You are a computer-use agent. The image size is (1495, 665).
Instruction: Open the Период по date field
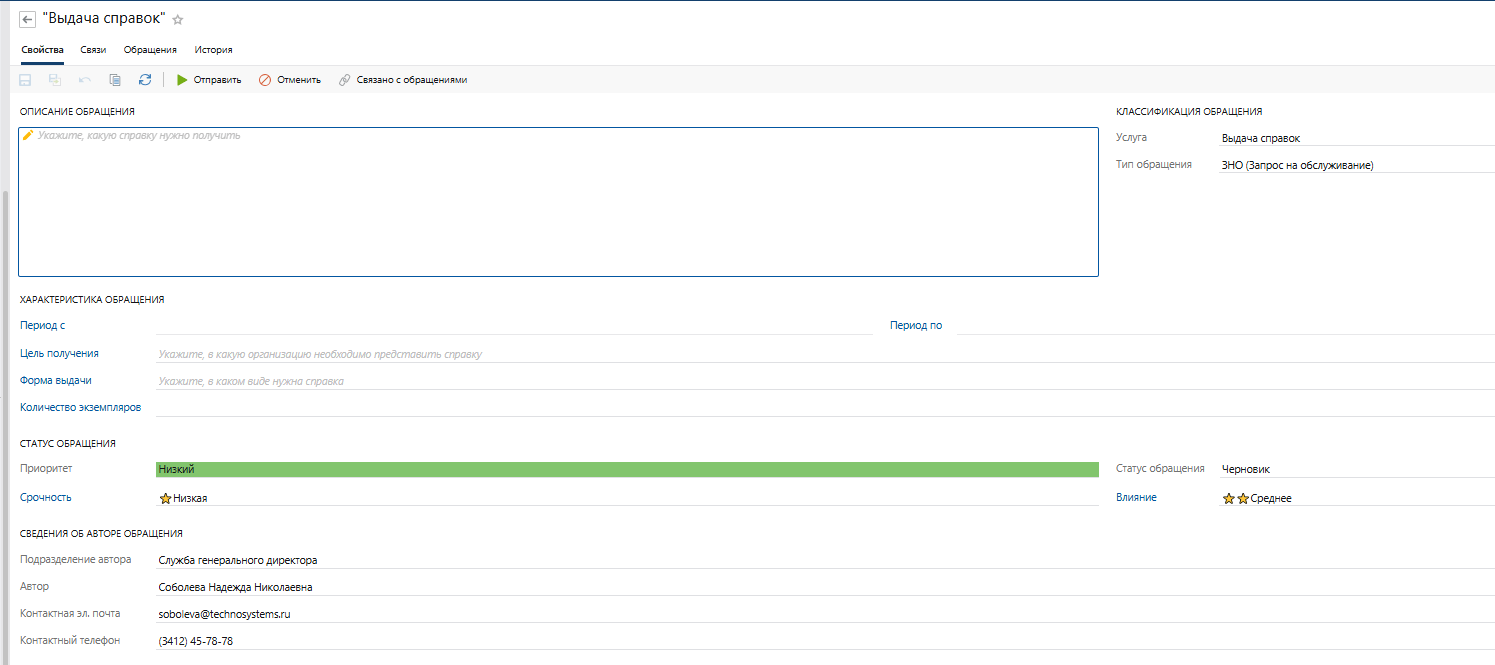click(x=1224, y=326)
